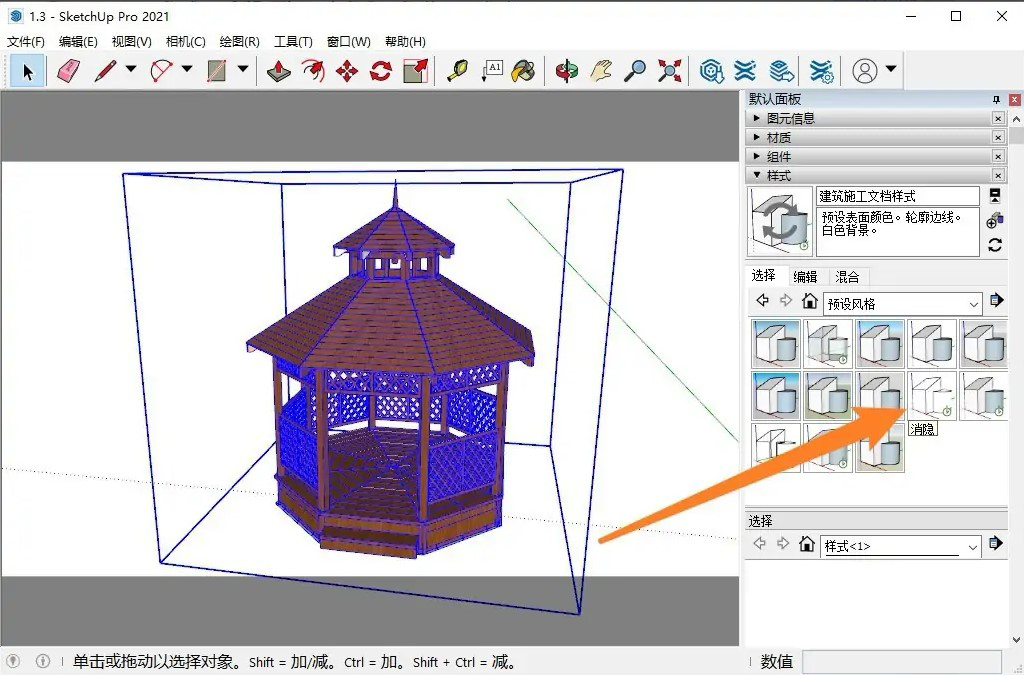This screenshot has height=675, width=1024.
Task: Select the Eraser tool
Action: [68, 71]
